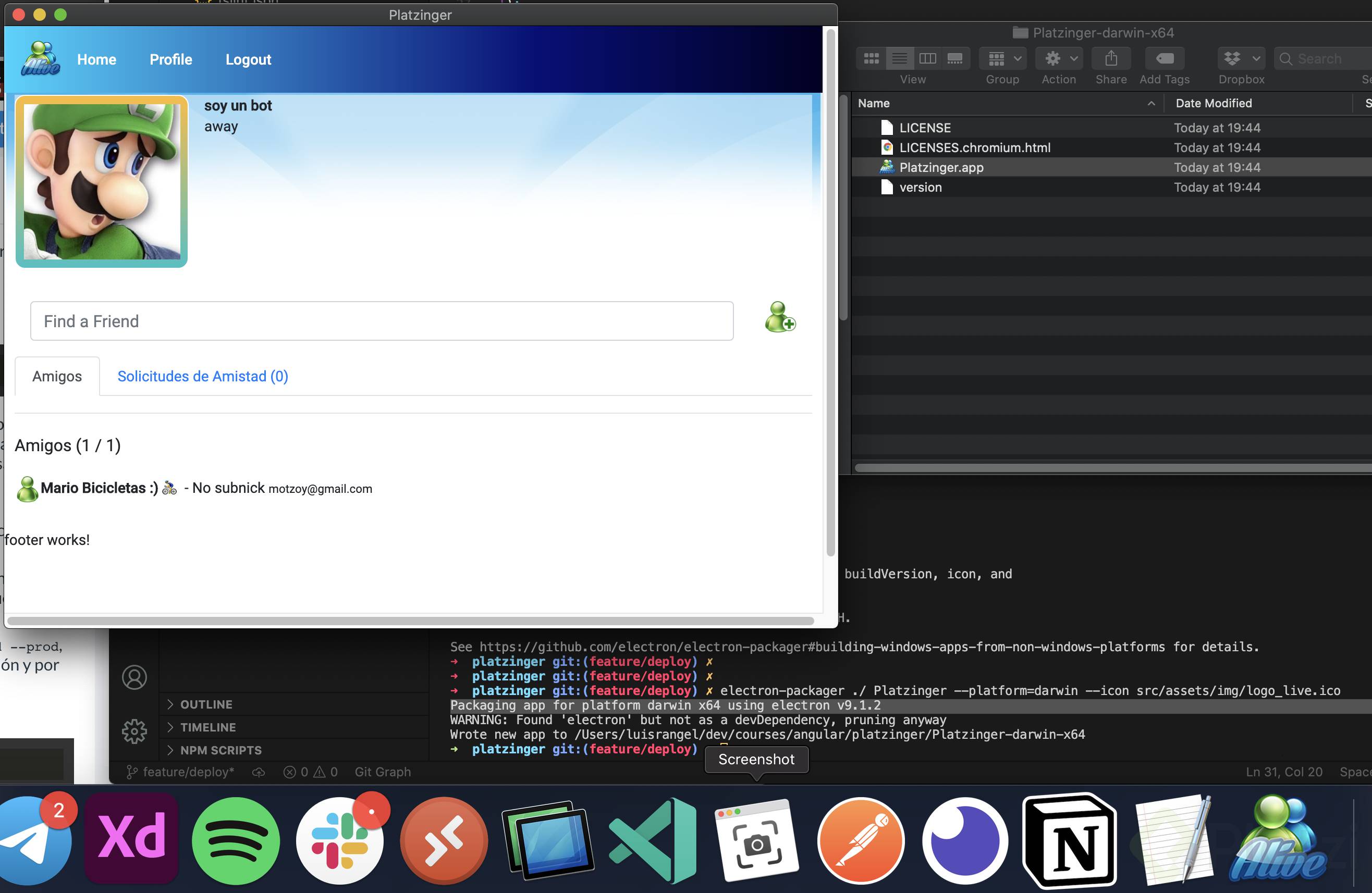
Task: Click Logout link
Action: 248,59
